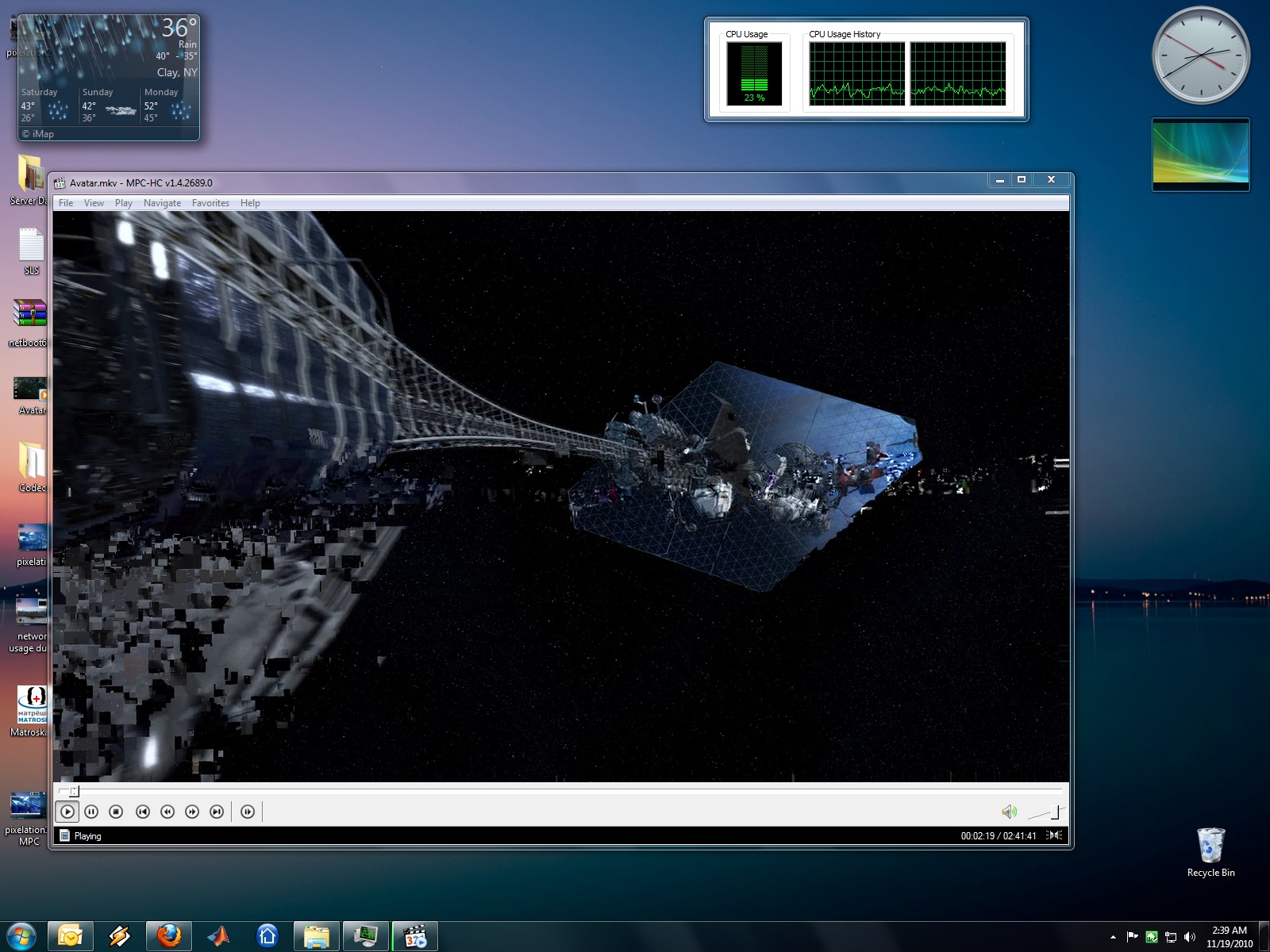
Task: Select the pixelati image desktop icon
Action: (32, 544)
